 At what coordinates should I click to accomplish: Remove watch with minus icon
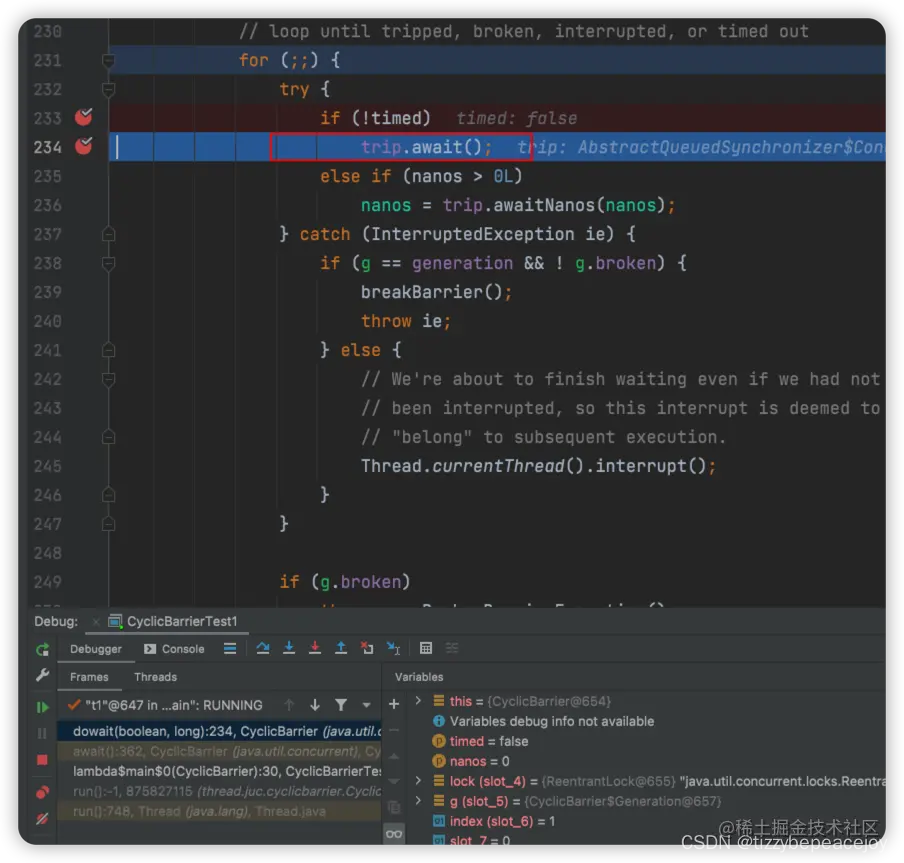pyautogui.click(x=394, y=730)
